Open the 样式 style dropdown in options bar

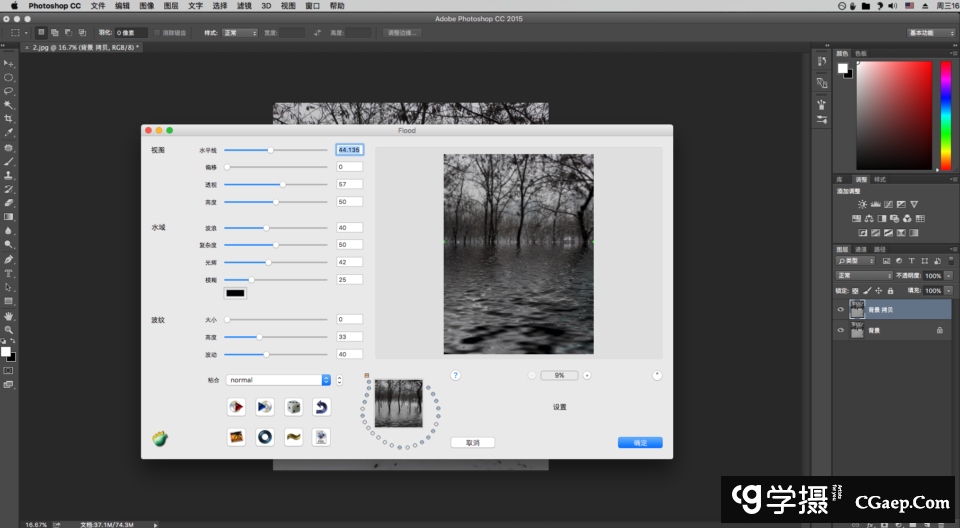pyautogui.click(x=240, y=33)
